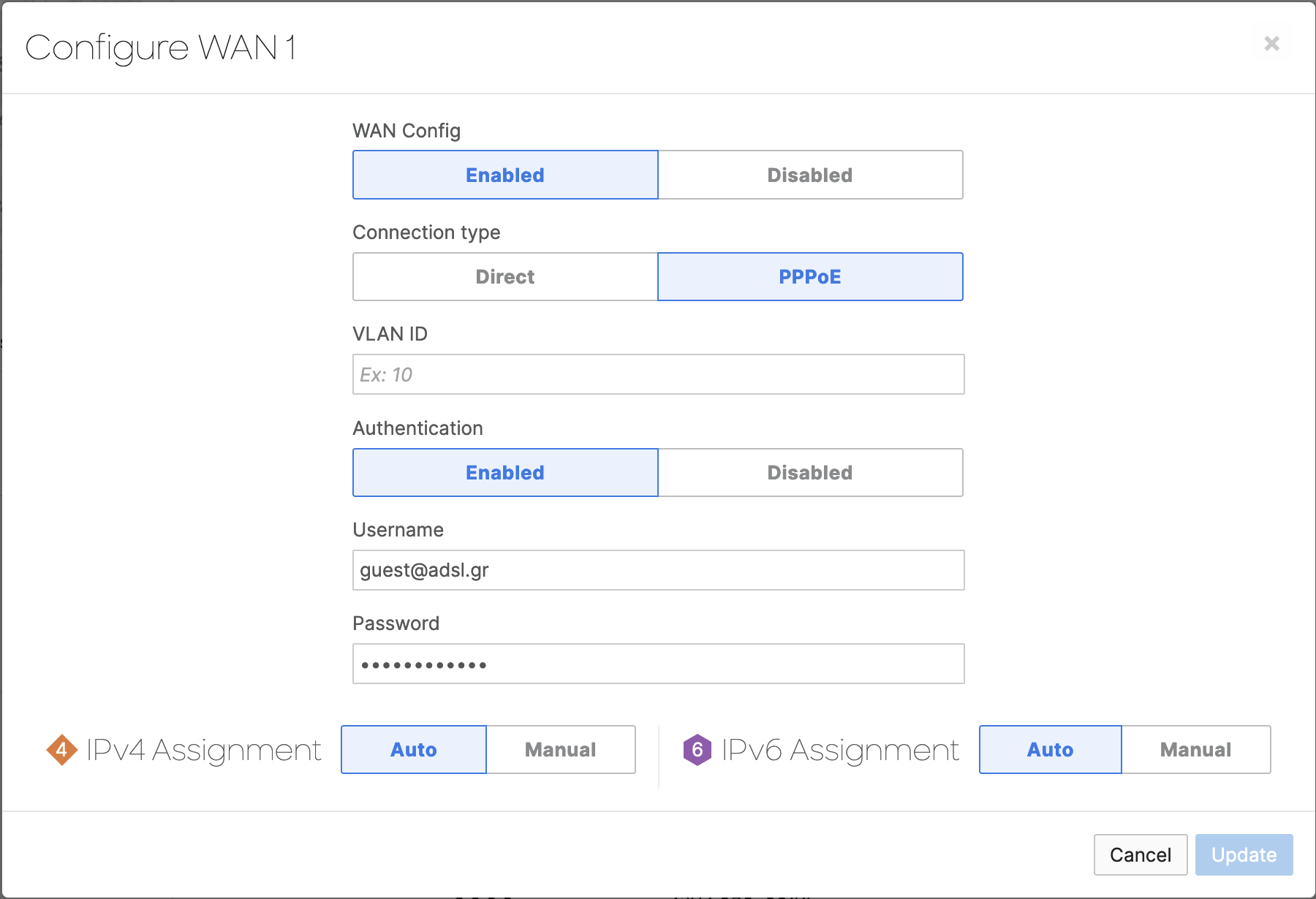Viewport: 1316px width, 899px height.
Task: Click the IPv4 Assignment diamond icon
Action: click(x=62, y=749)
